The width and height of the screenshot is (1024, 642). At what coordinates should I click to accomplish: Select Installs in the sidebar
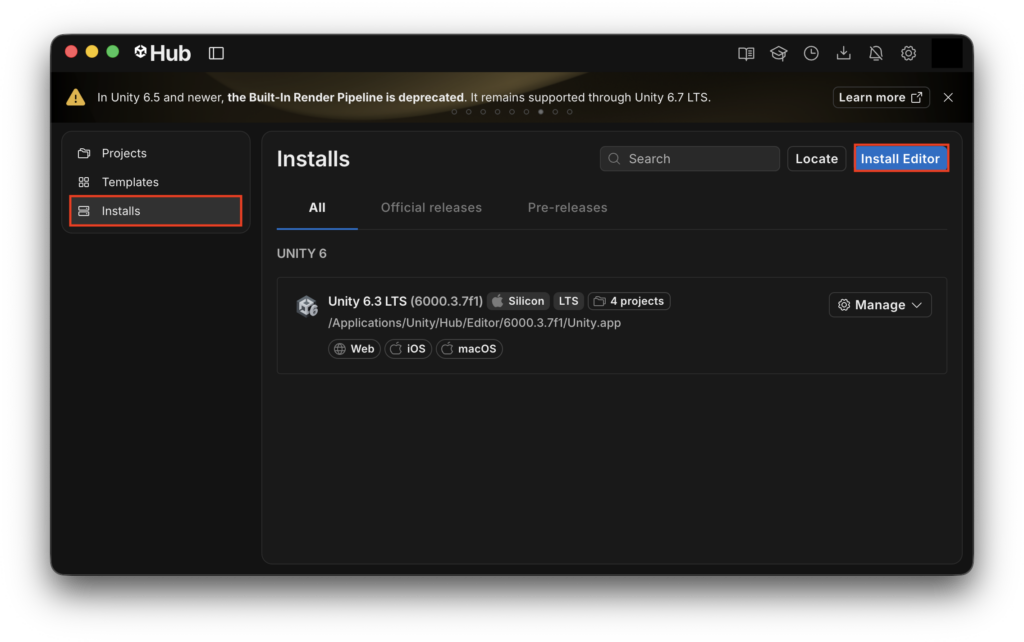click(155, 211)
